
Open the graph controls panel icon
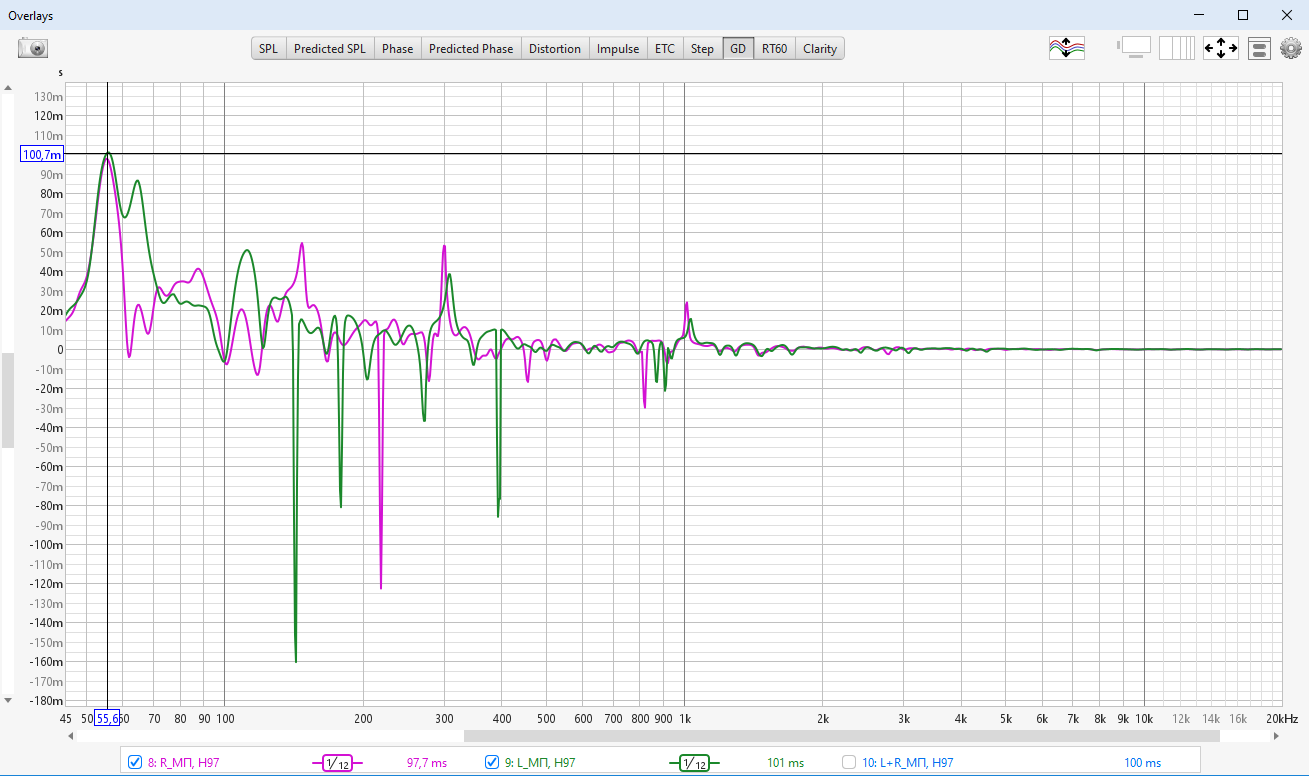coord(1259,48)
